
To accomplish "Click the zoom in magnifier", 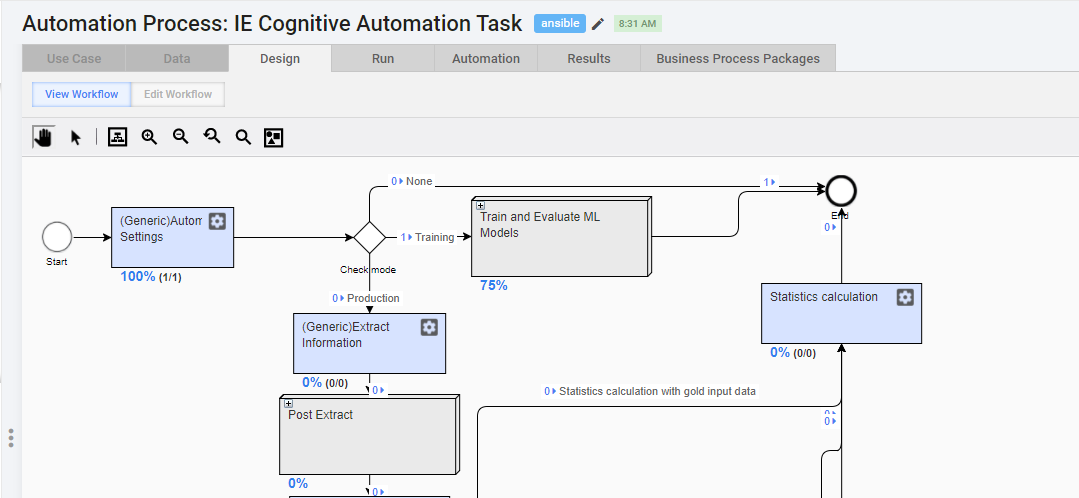I will [x=149, y=137].
